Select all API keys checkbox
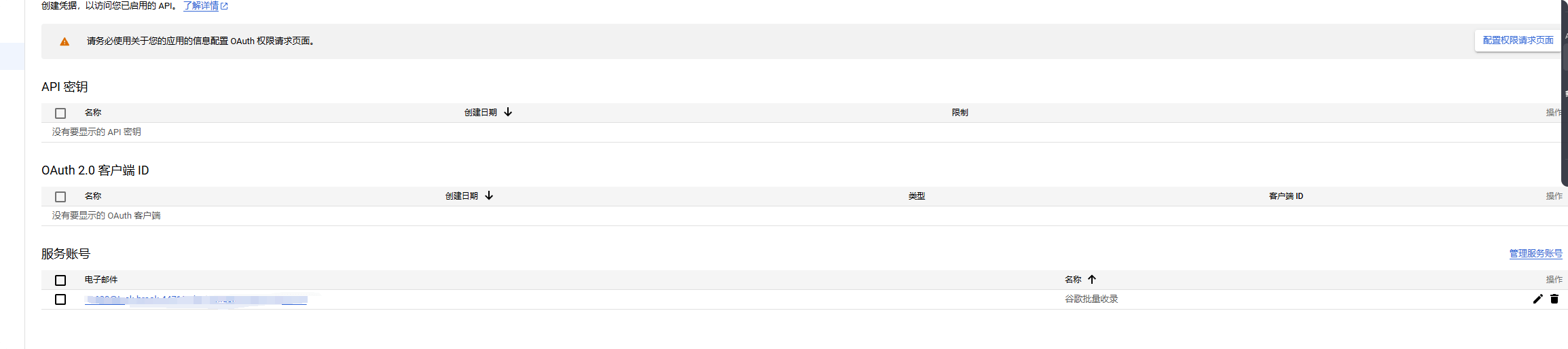1568x349 pixels. pos(60,113)
